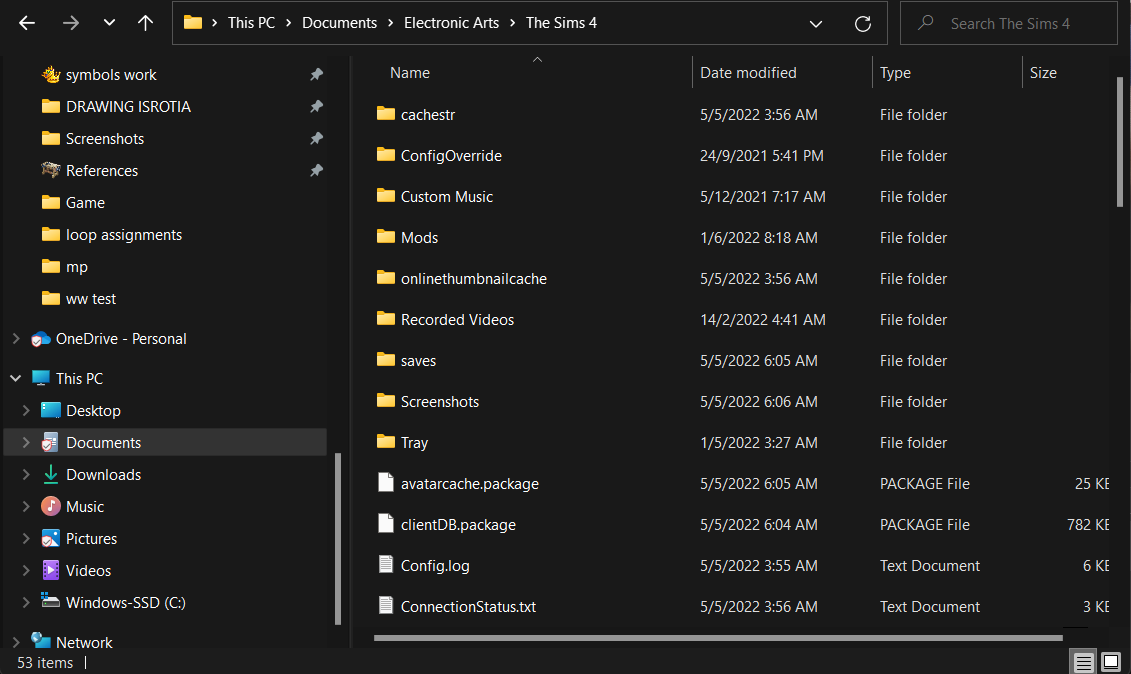
Task: Select the ConfigOverride folder icon
Action: (386, 155)
